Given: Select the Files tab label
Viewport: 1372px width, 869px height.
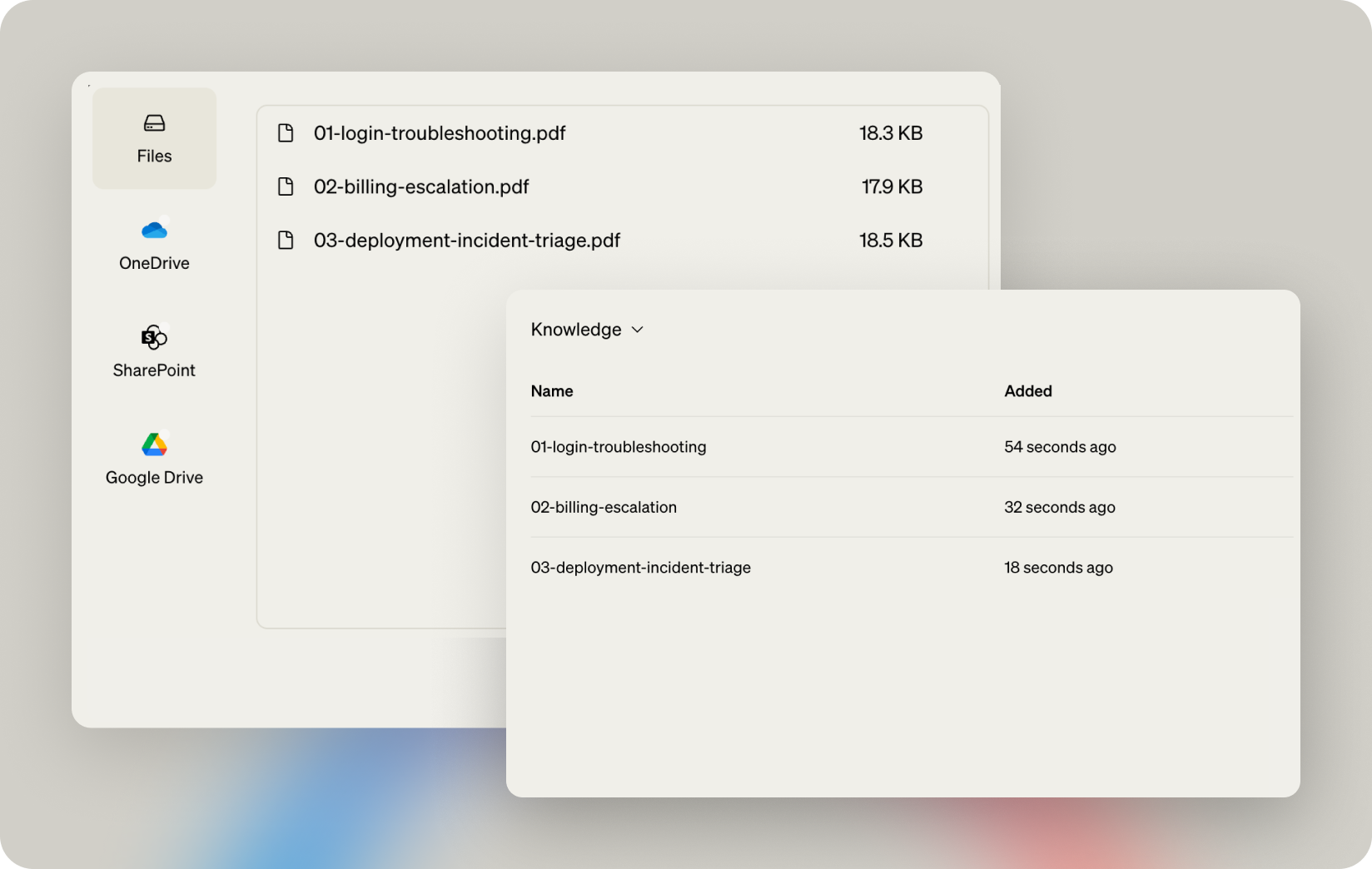Looking at the screenshot, I should coord(154,156).
